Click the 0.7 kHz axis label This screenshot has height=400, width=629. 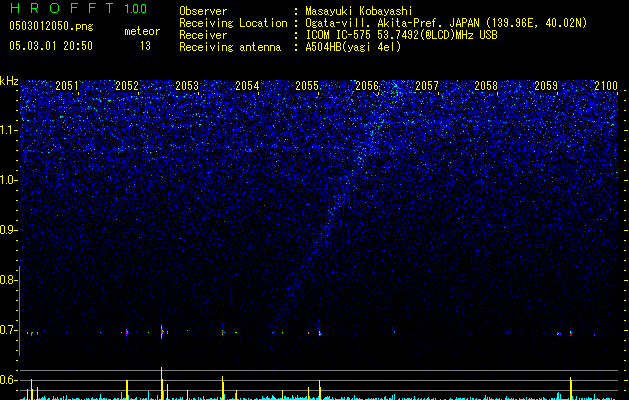[x=8, y=330]
